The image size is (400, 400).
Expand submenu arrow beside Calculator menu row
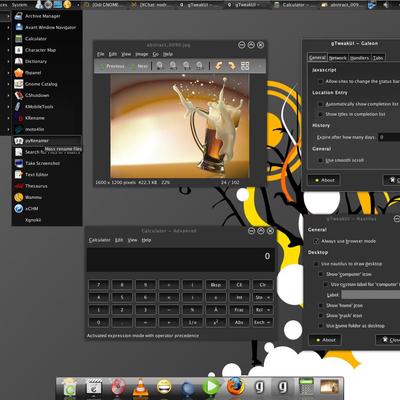[x=8, y=39]
